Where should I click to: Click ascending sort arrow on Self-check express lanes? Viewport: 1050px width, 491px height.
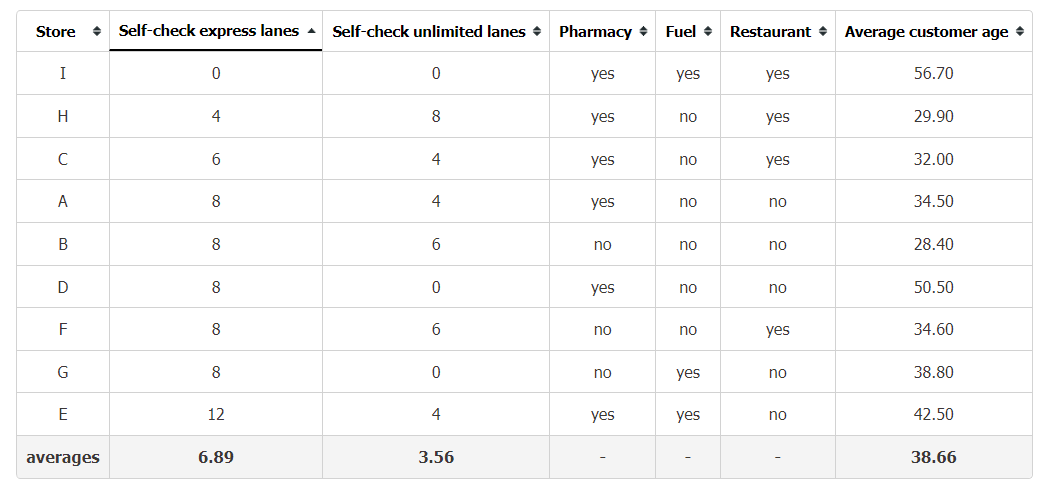[311, 31]
